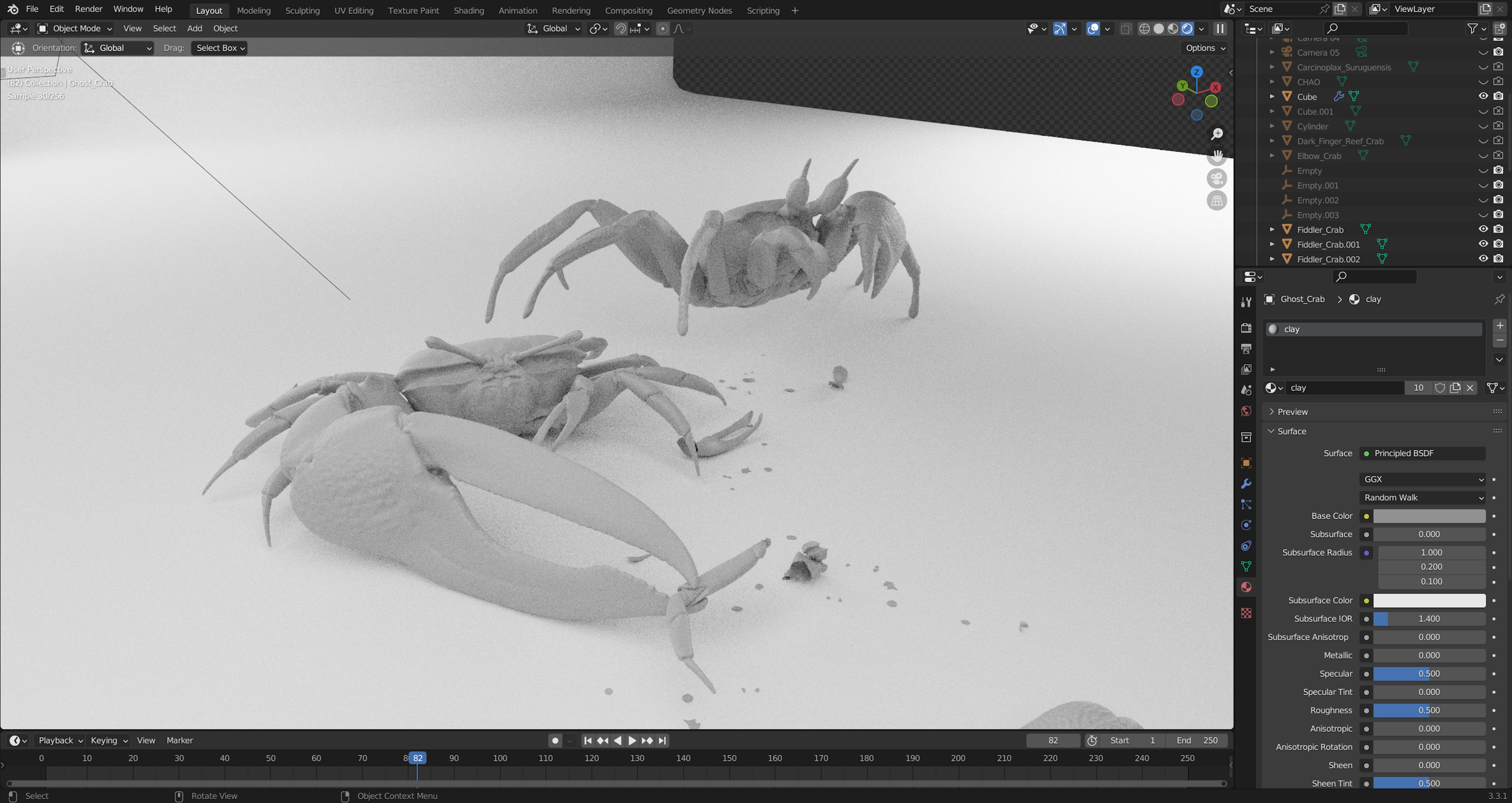Disable Cube in renders with its camera icon
1512x803 pixels.
tap(1499, 96)
